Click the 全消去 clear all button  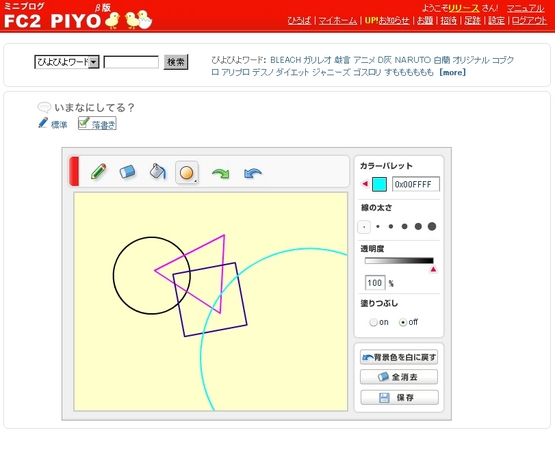(399, 377)
